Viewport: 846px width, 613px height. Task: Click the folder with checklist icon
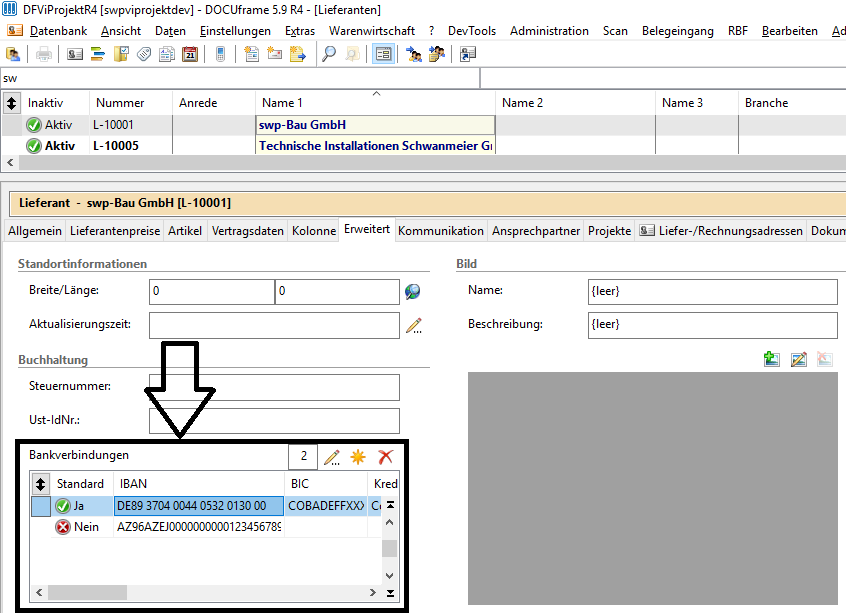tap(121, 54)
